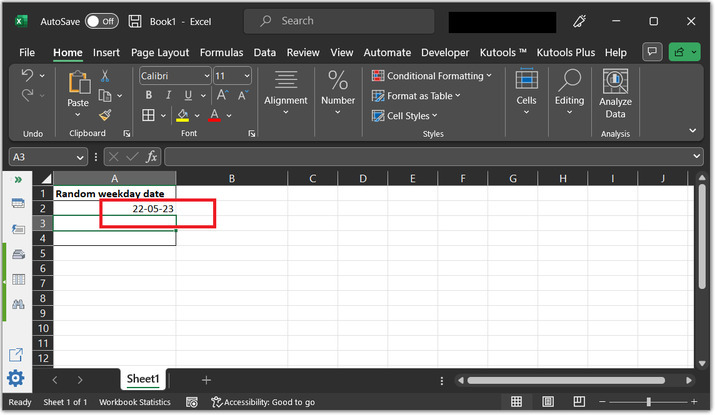Expand the Cells group

pyautogui.click(x=526, y=93)
